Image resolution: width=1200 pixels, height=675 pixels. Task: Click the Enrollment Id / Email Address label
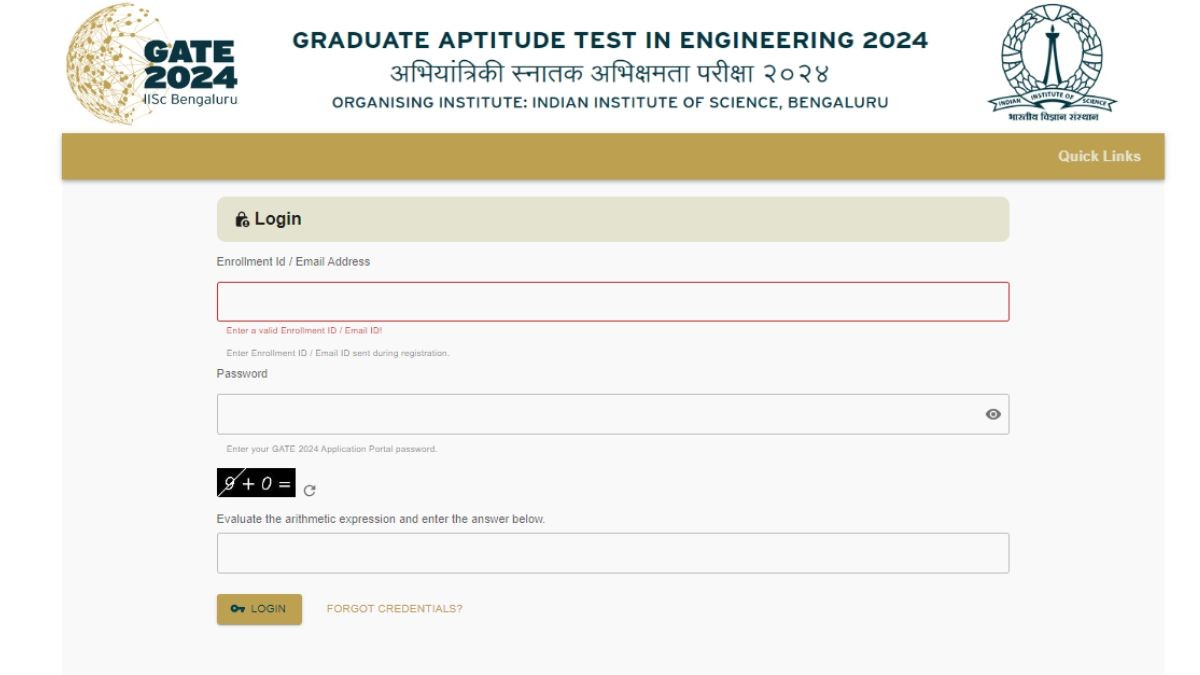click(293, 262)
